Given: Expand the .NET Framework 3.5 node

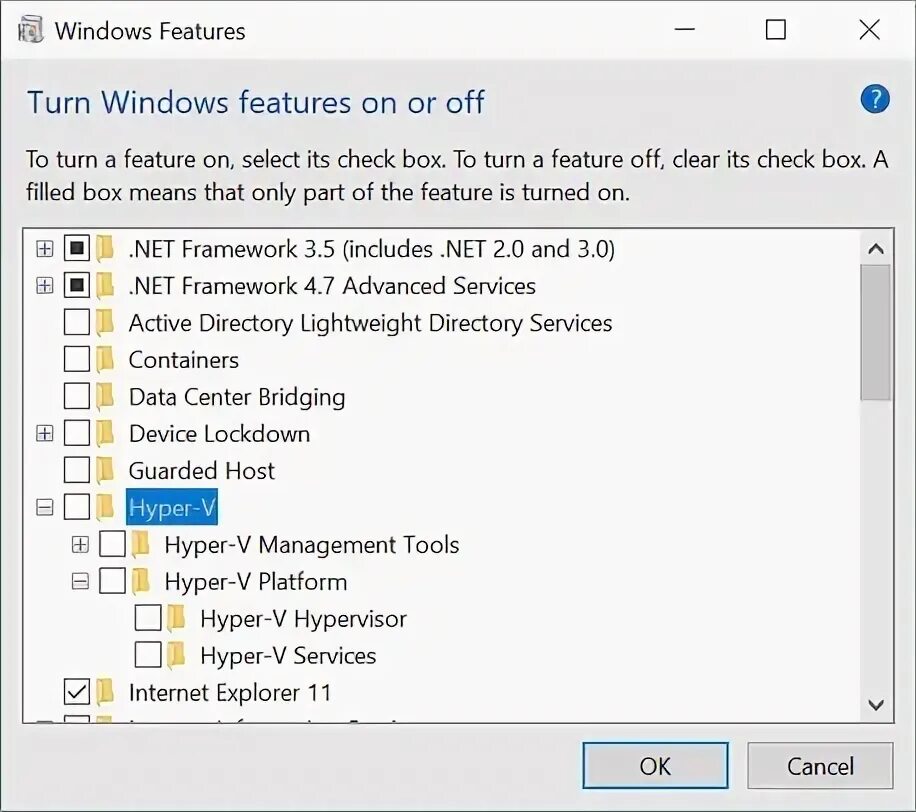Looking at the screenshot, I should coord(44,249).
